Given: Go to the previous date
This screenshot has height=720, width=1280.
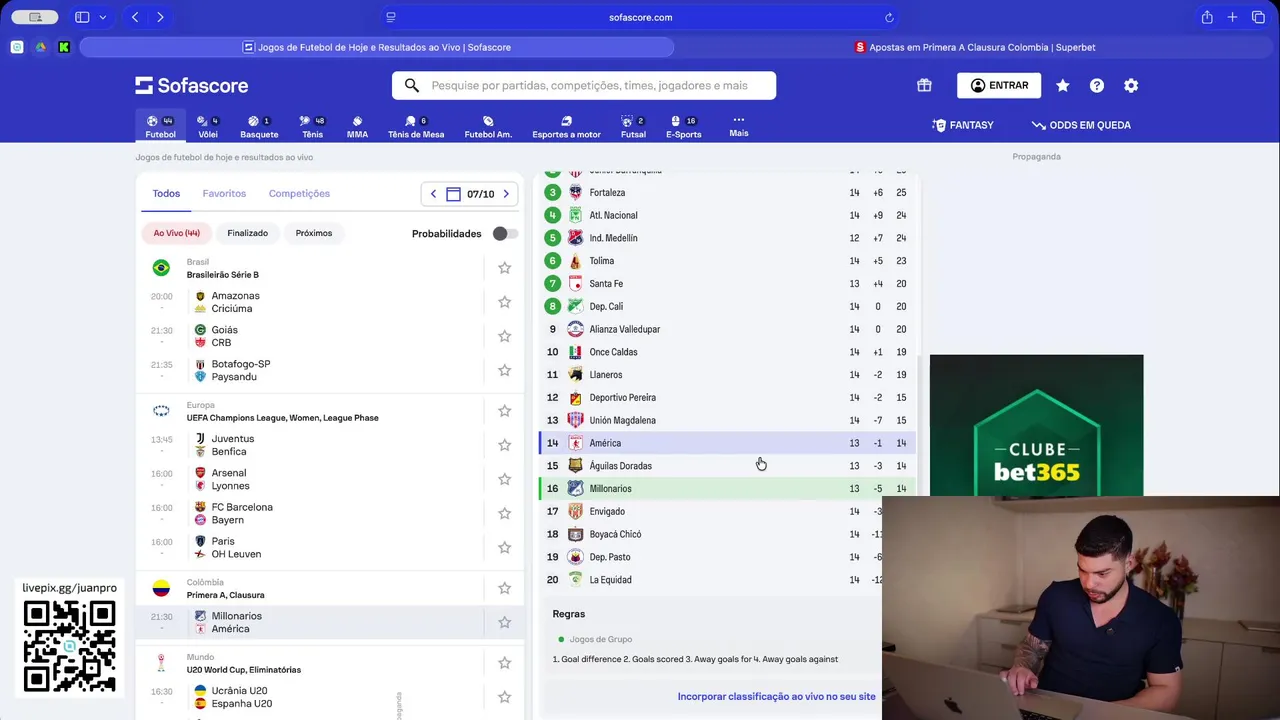Looking at the screenshot, I should pos(433,194).
